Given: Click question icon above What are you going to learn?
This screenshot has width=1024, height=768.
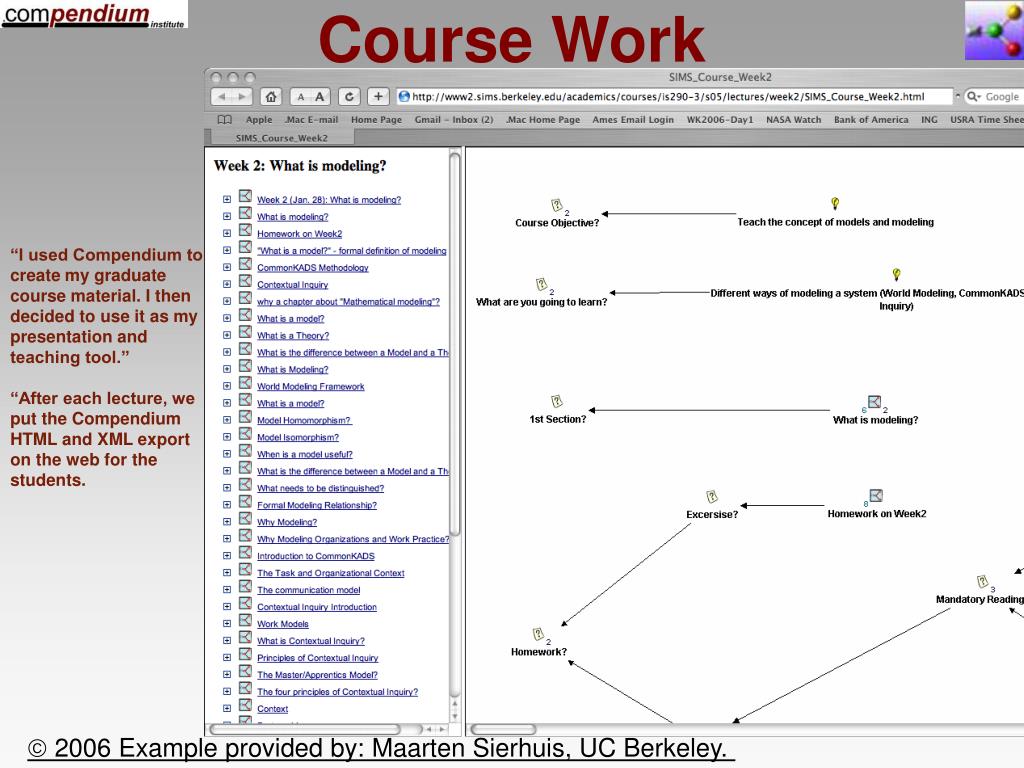Looking at the screenshot, I should pos(541,284).
